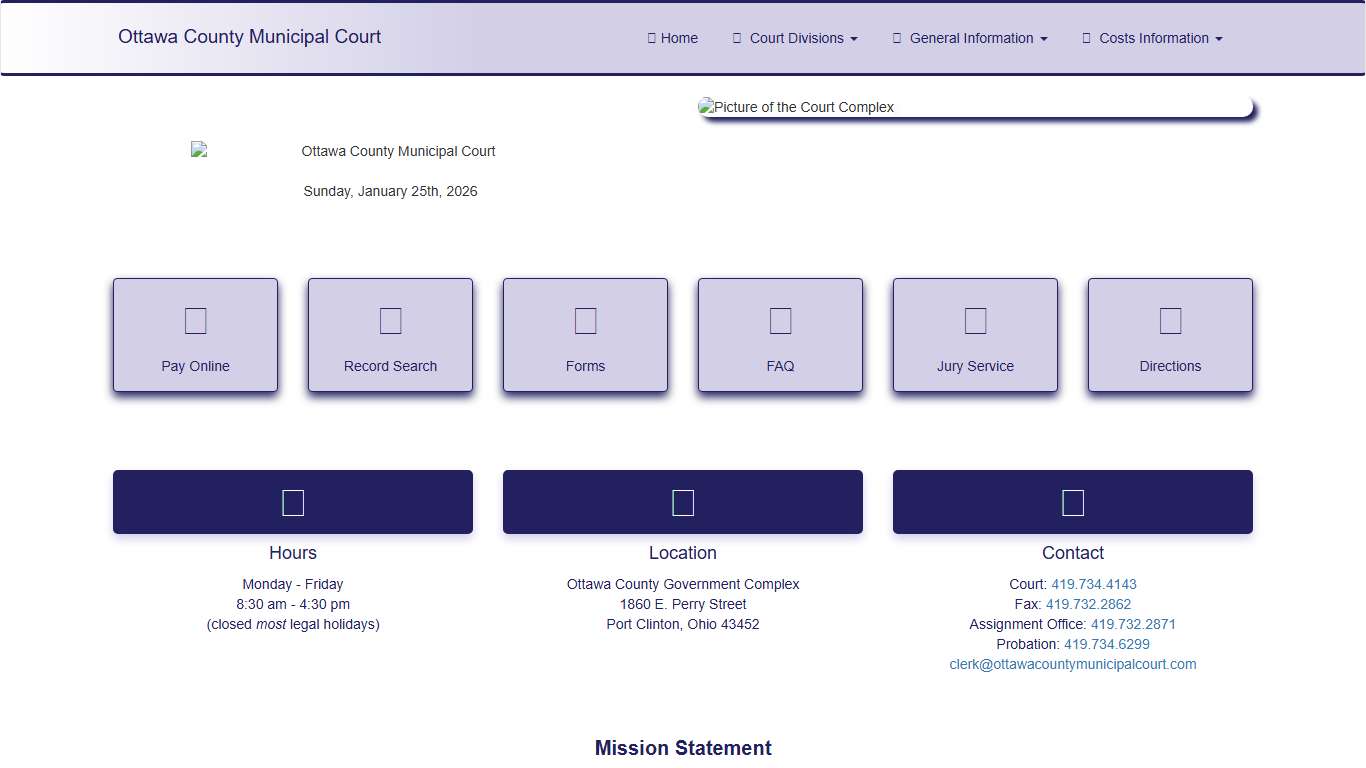Select the Forms tile icon
Screen dimensions: 1366x768
click(x=585, y=321)
